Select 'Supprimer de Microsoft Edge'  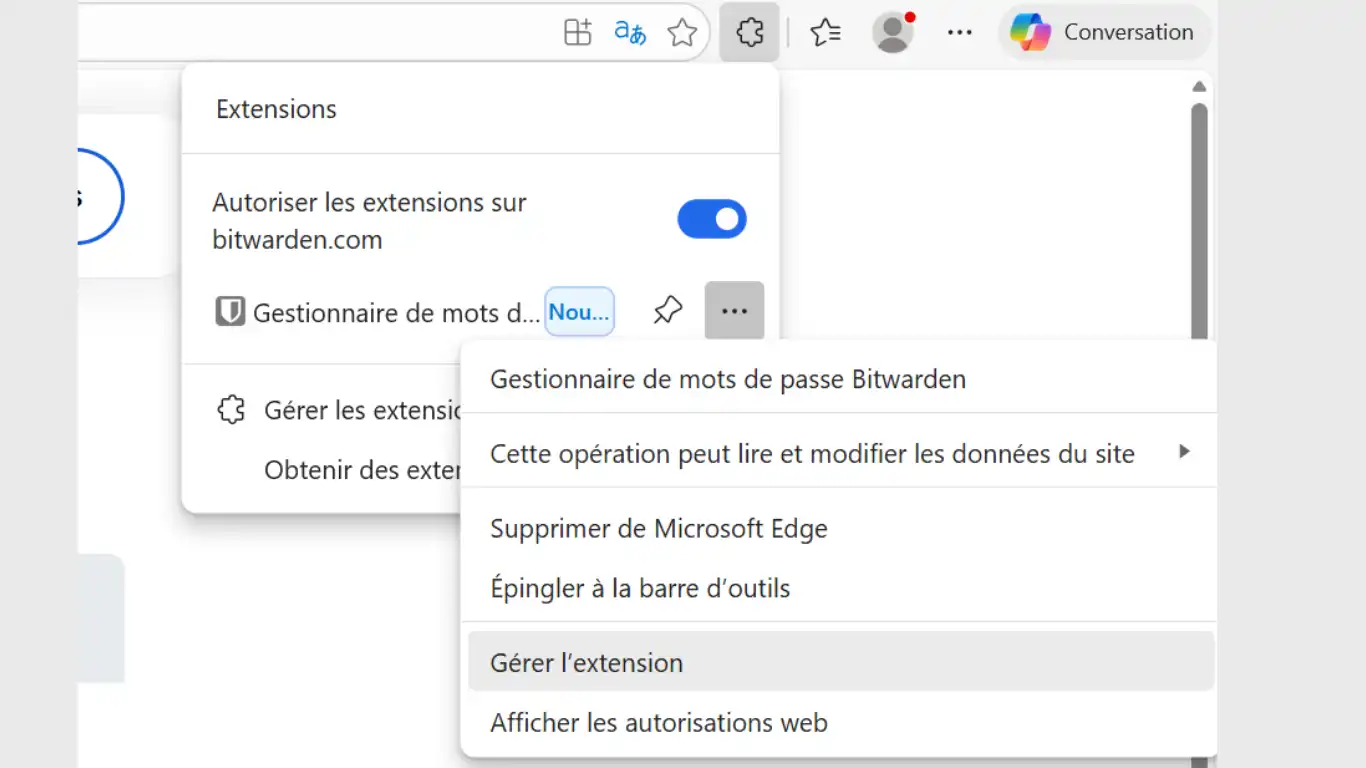coord(659,528)
